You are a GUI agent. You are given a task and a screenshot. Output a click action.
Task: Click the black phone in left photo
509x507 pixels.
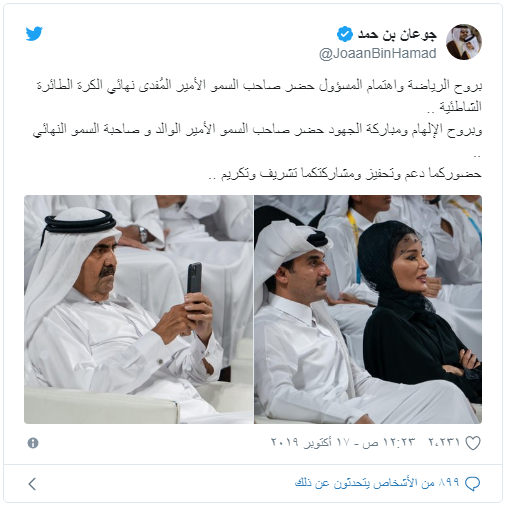pos(194,279)
